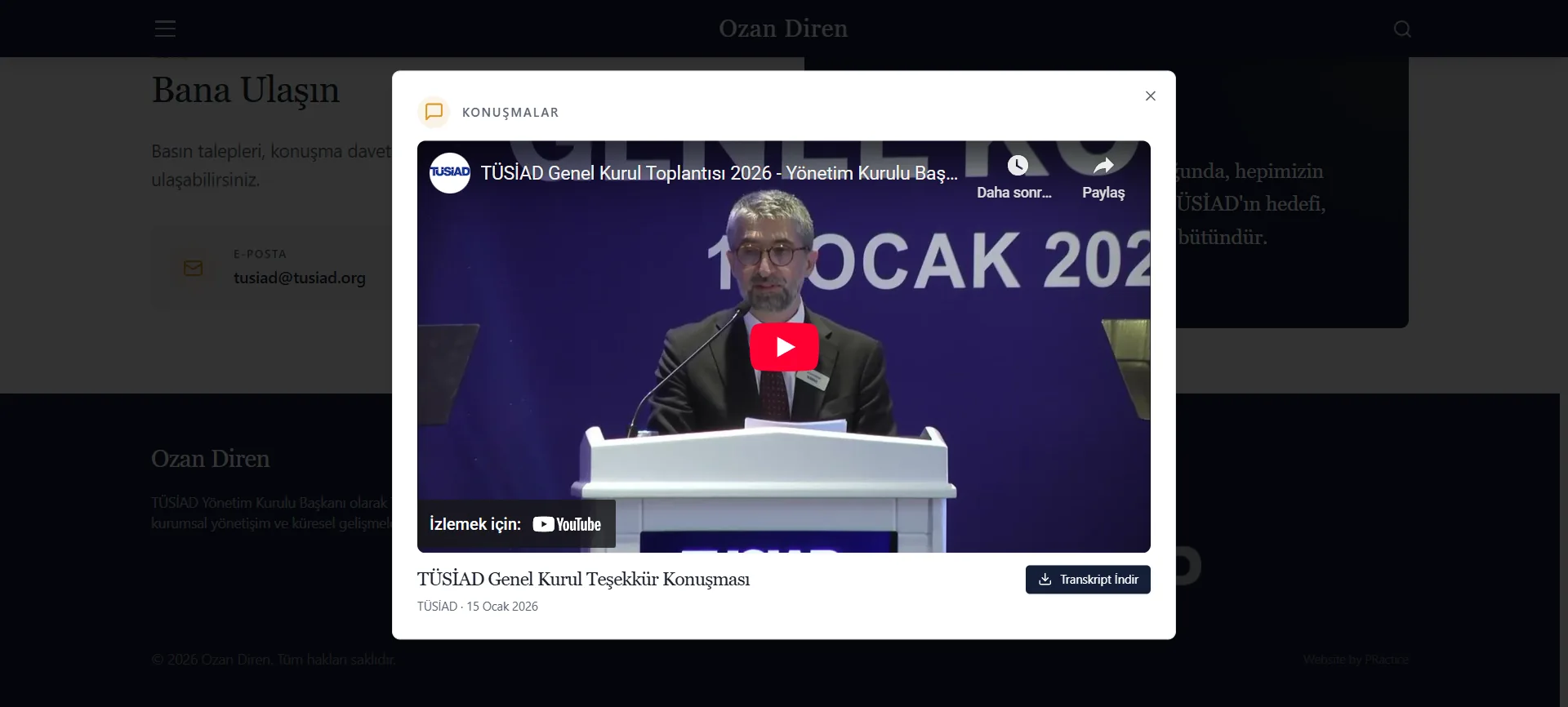Click the envelope e-mail icon

(x=194, y=269)
